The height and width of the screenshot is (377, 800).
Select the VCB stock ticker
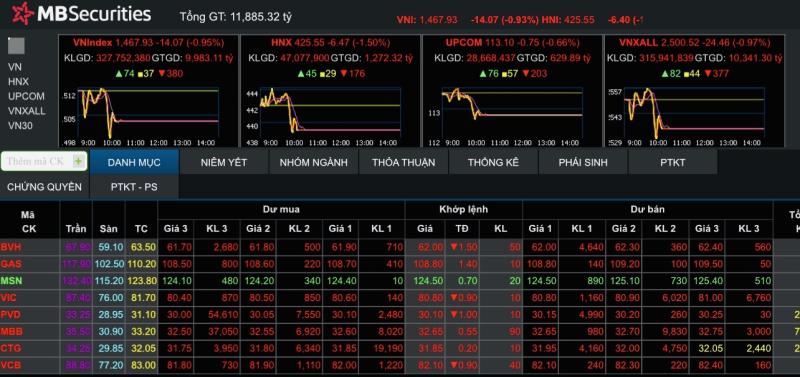[x=11, y=365]
